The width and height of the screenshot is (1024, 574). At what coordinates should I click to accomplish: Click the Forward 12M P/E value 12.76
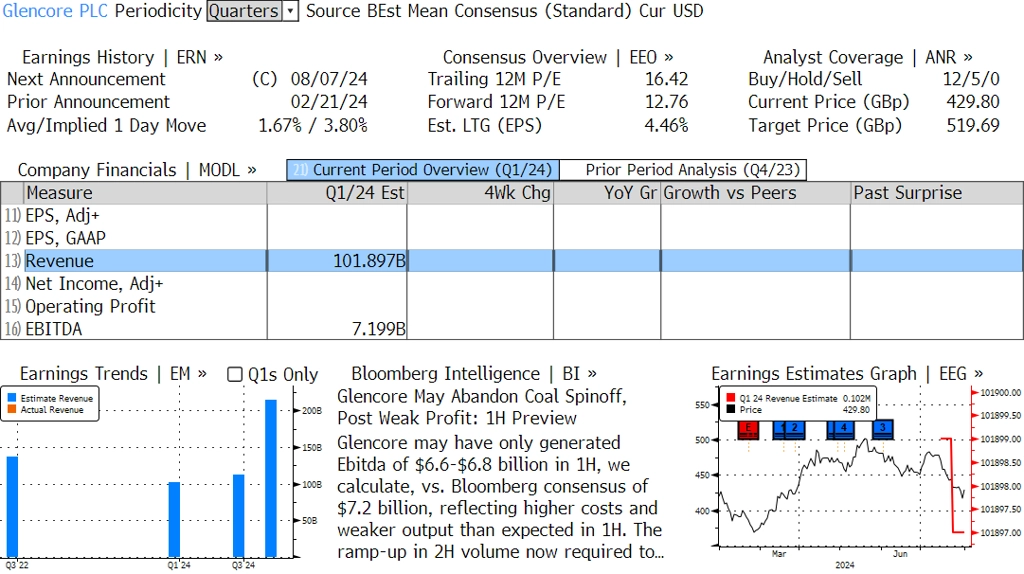(667, 102)
